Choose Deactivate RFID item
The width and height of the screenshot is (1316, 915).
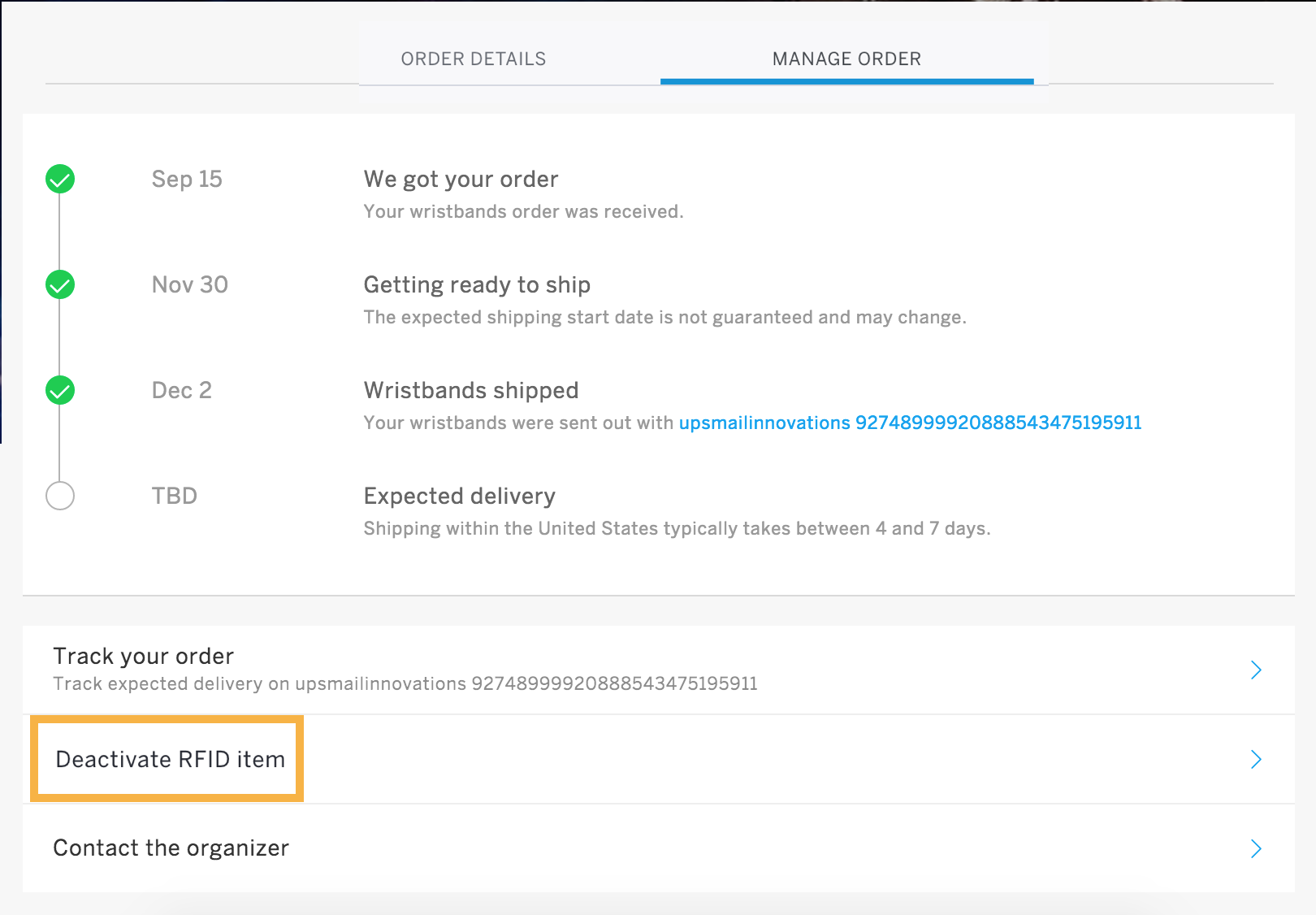170,759
